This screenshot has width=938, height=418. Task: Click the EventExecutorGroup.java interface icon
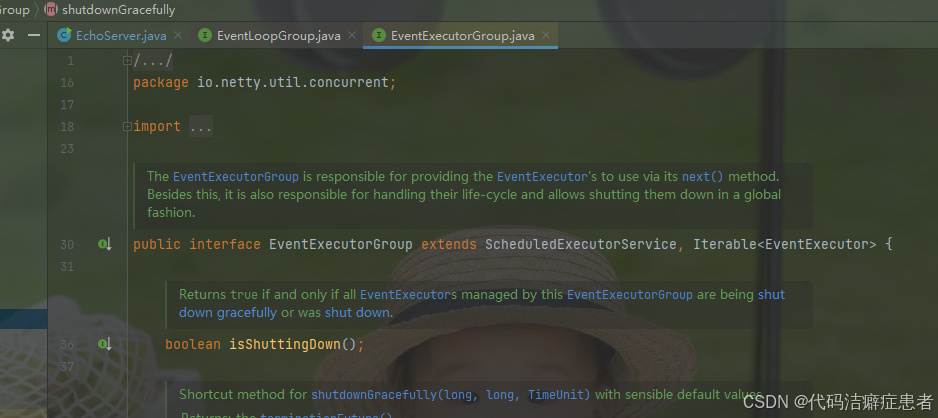pyautogui.click(x=378, y=36)
